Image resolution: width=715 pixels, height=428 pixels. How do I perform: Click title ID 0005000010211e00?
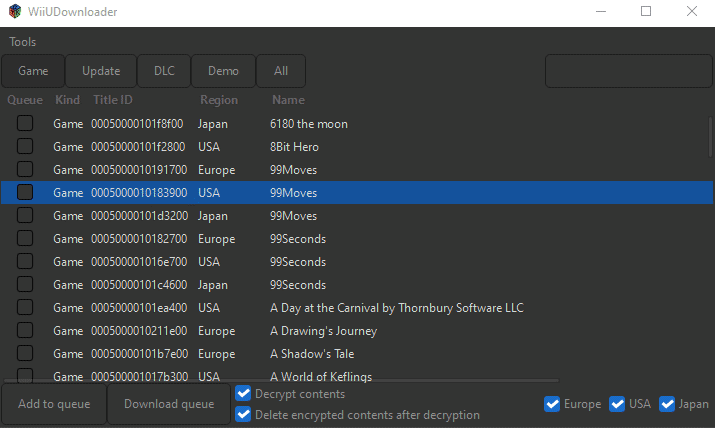click(x=139, y=331)
